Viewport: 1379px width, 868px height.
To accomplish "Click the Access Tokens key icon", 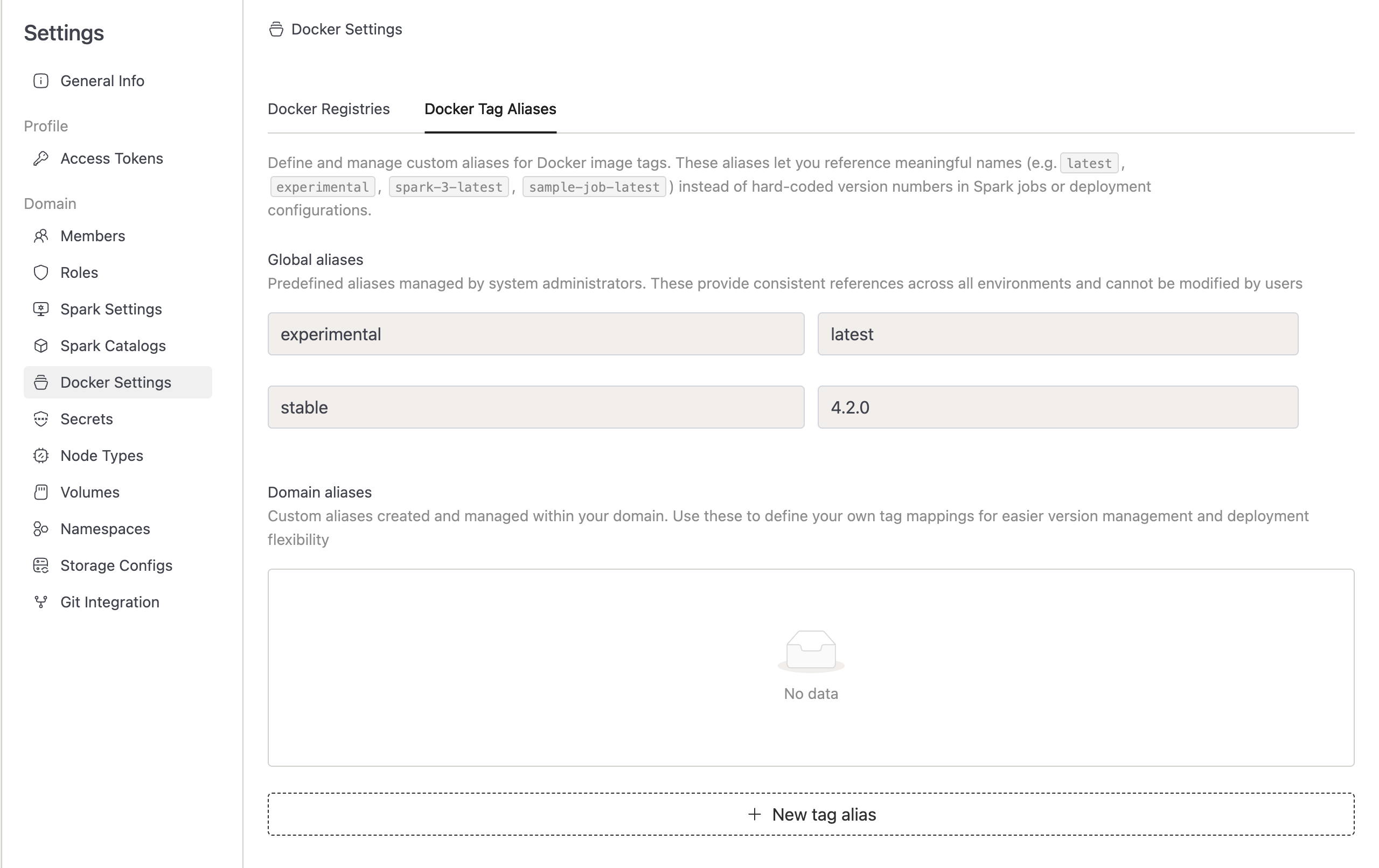I will click(40, 159).
